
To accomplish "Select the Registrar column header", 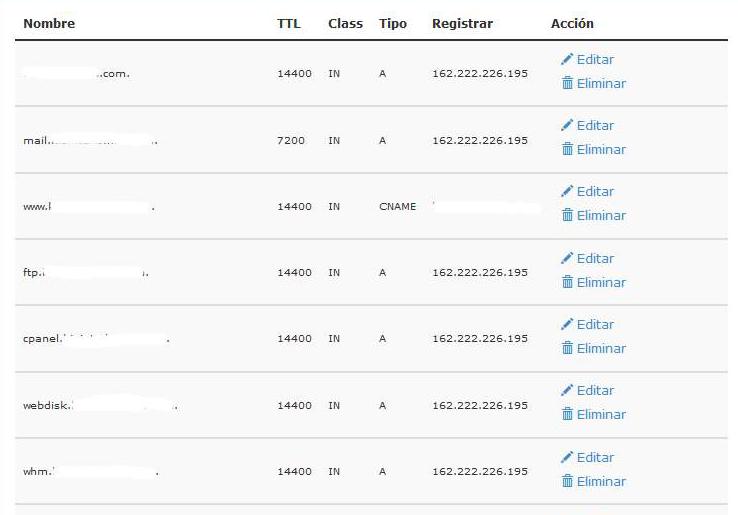I will [462, 24].
